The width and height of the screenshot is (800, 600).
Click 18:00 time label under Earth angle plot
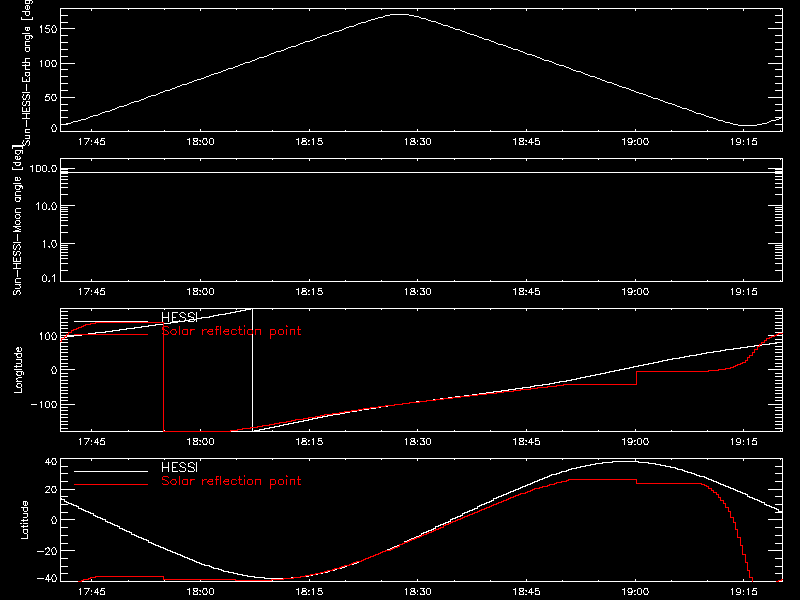pyautogui.click(x=201, y=141)
